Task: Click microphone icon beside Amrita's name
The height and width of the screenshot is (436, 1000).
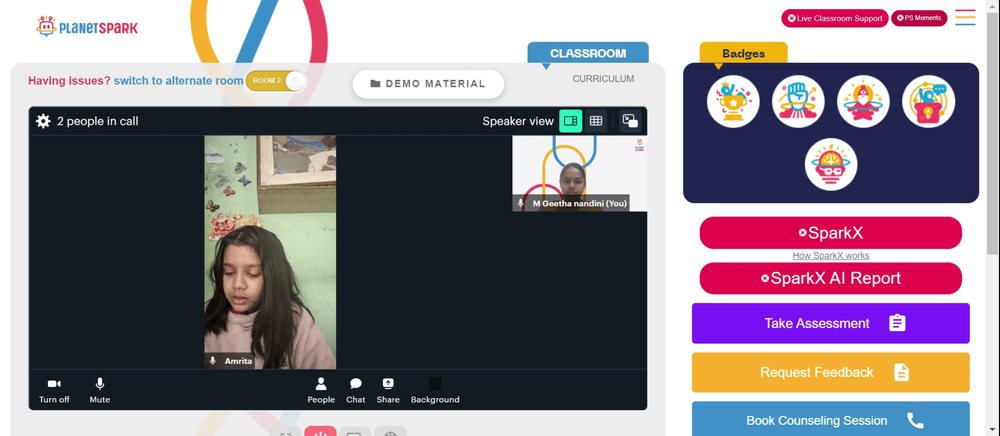Action: pyautogui.click(x=213, y=361)
